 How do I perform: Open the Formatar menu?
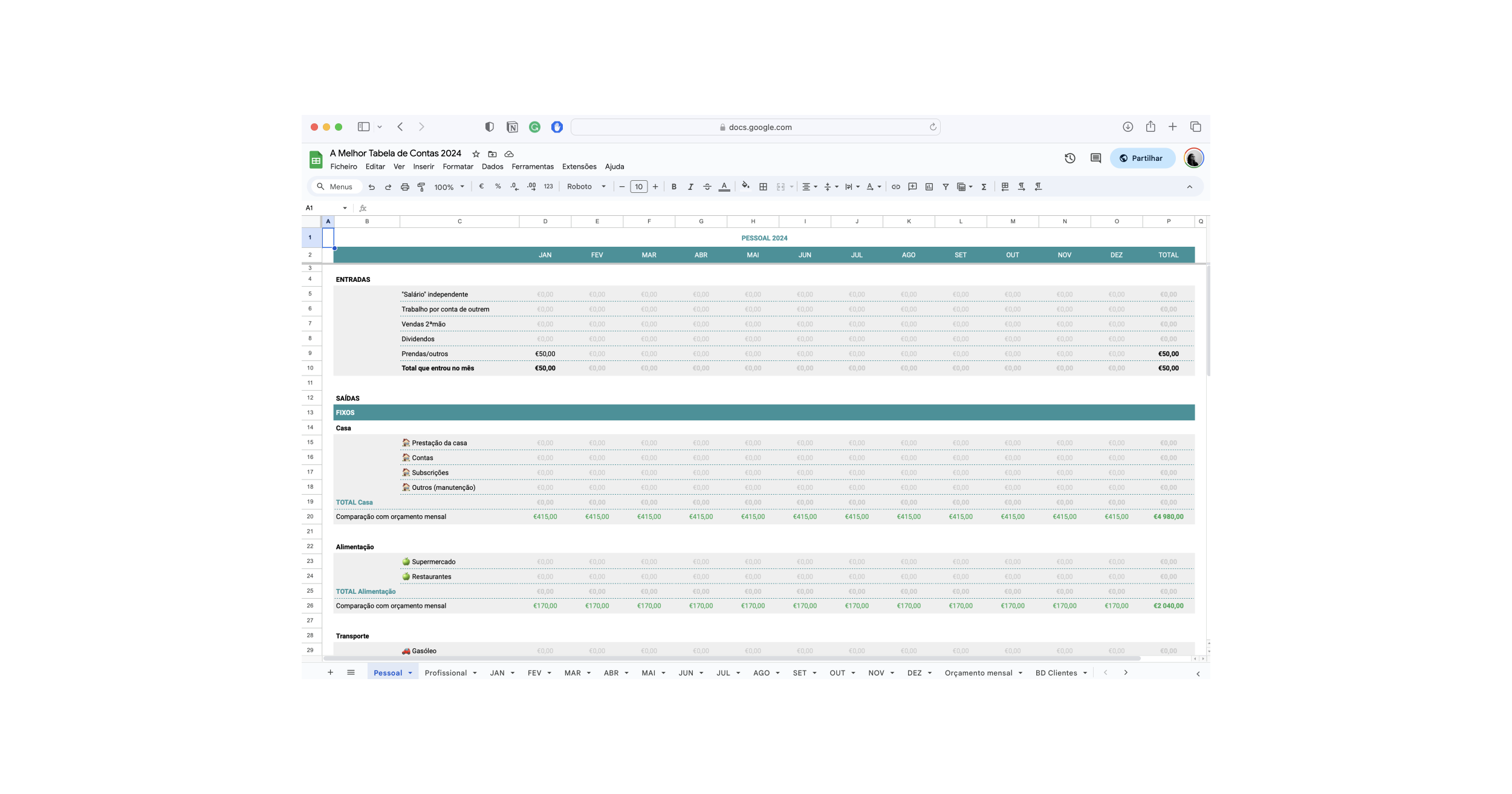458,167
